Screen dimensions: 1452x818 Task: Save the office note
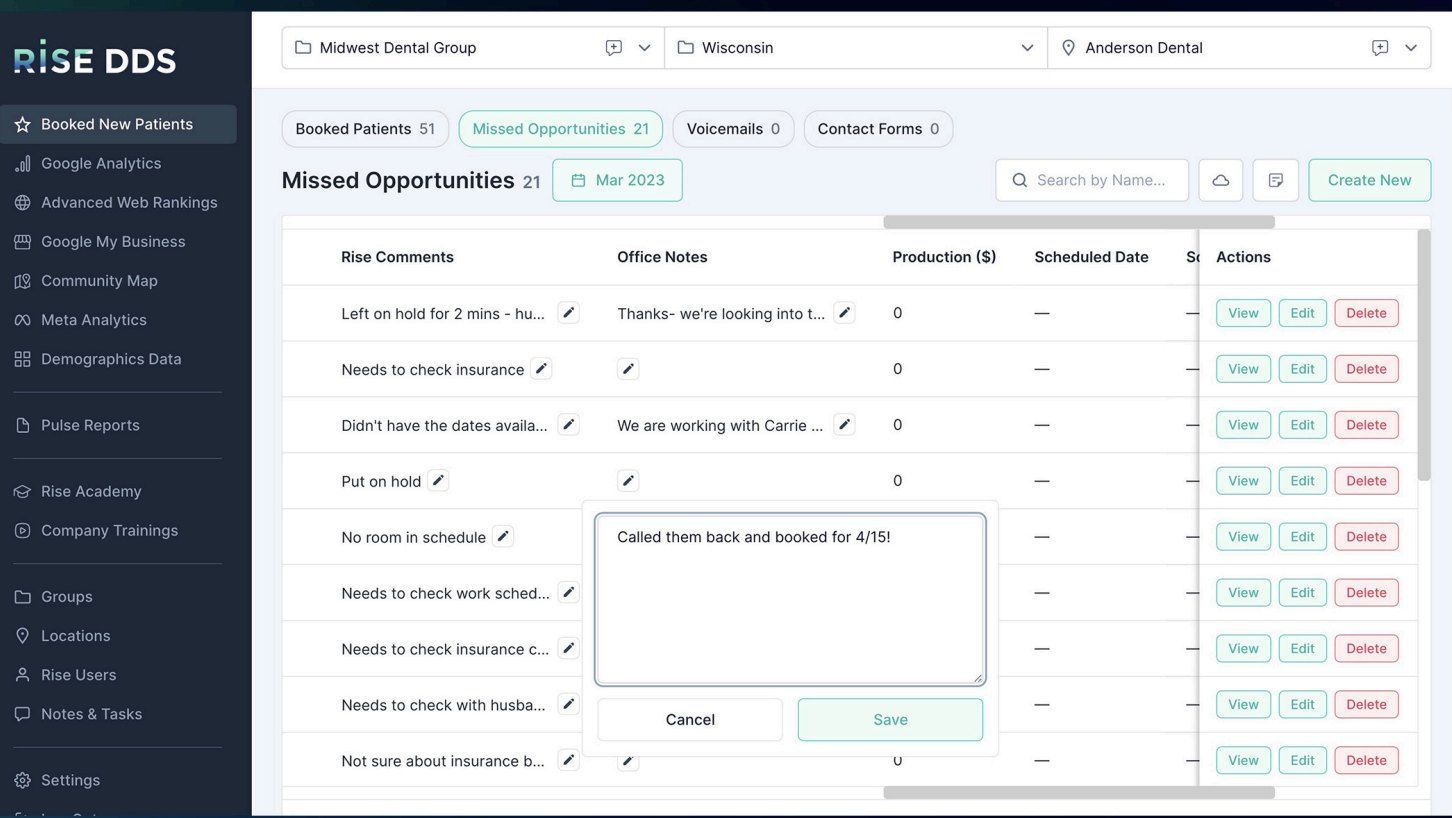tap(890, 720)
